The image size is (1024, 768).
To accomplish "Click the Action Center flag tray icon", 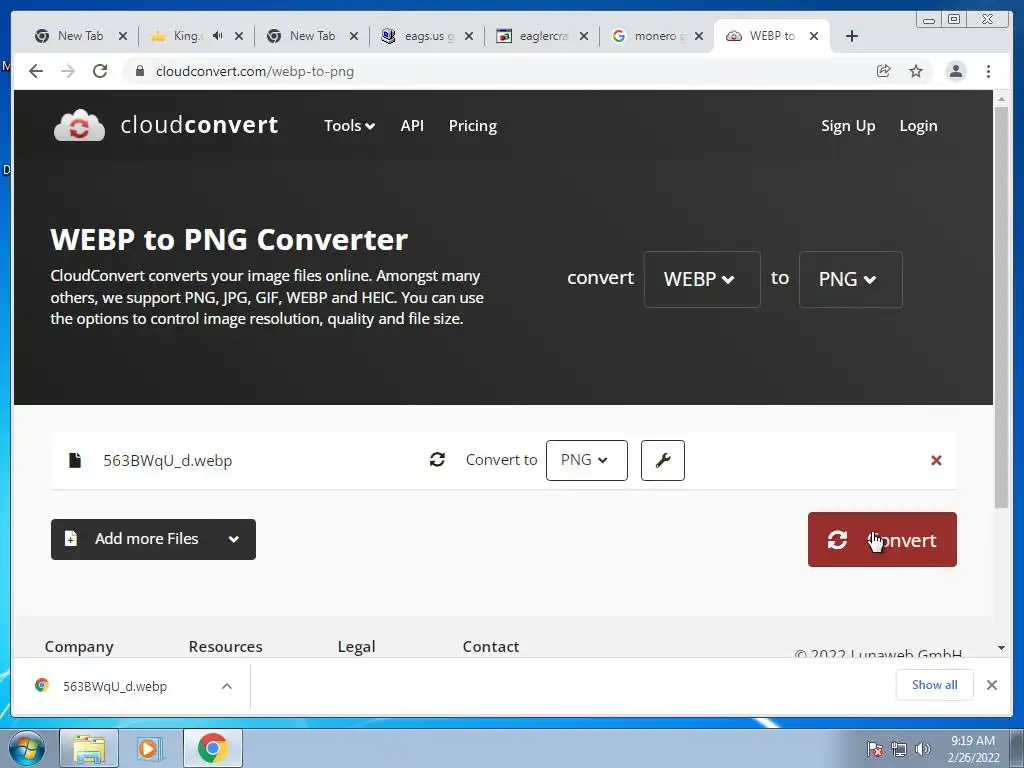I will [x=875, y=749].
